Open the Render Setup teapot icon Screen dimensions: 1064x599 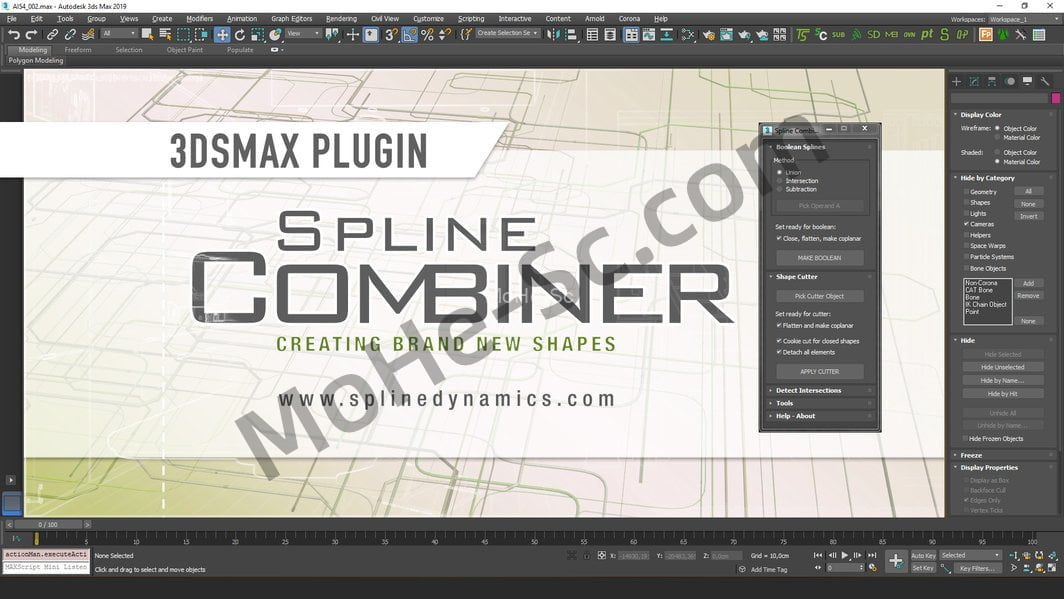coord(708,34)
